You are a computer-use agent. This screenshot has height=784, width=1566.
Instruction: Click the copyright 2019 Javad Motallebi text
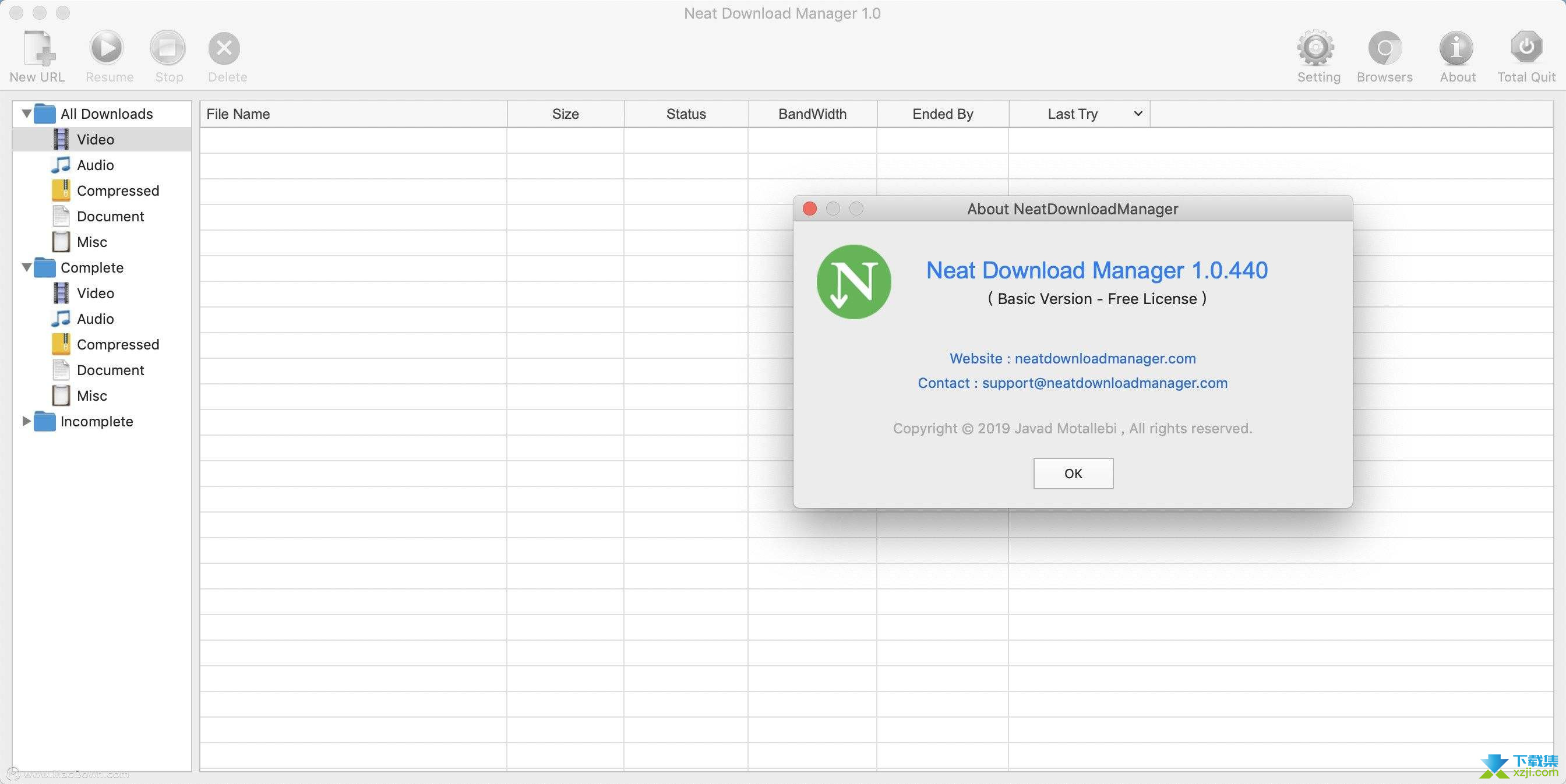coord(1073,429)
